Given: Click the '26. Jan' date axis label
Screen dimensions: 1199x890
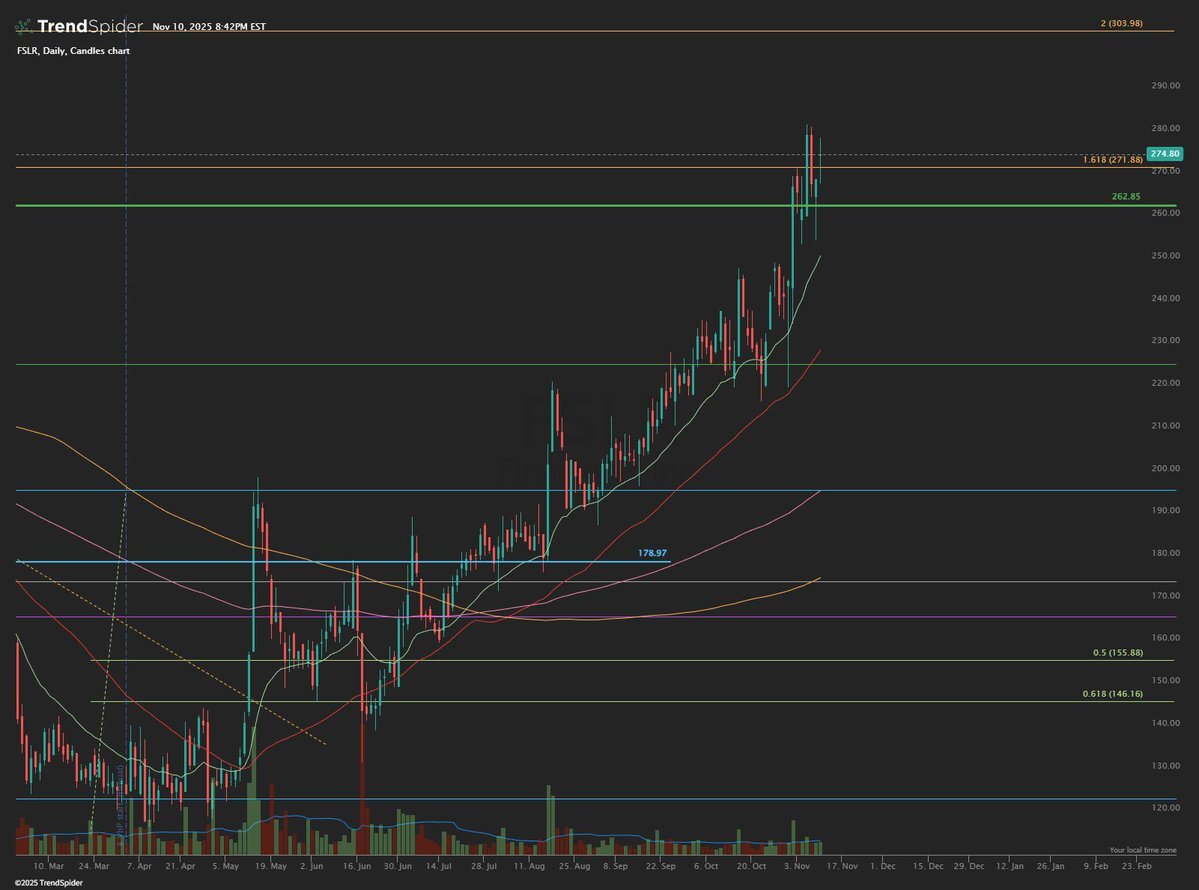Looking at the screenshot, I should tap(1051, 866).
